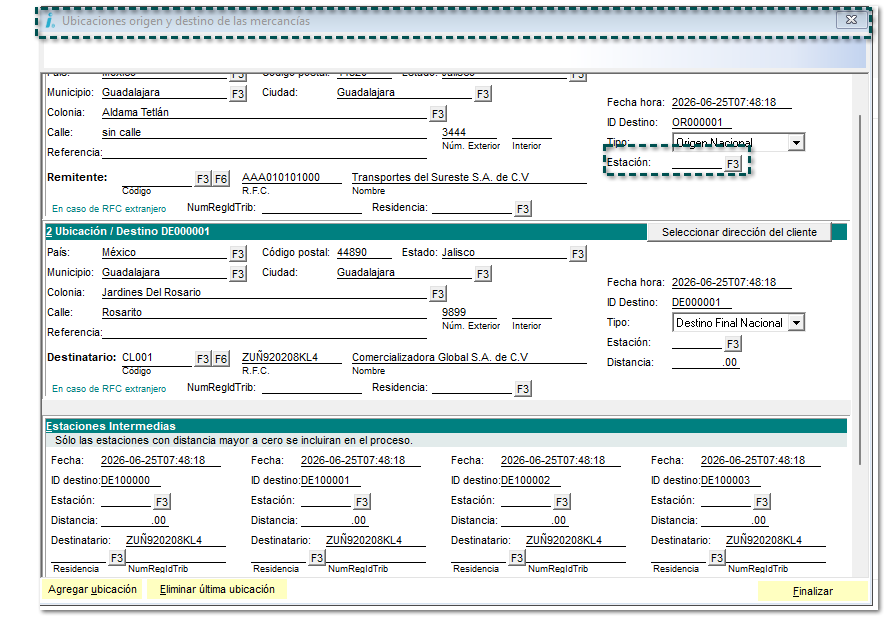887x619 pixels.
Task: Click Remitente NumRegIdTrib field
Action: pyautogui.click(x=312, y=208)
